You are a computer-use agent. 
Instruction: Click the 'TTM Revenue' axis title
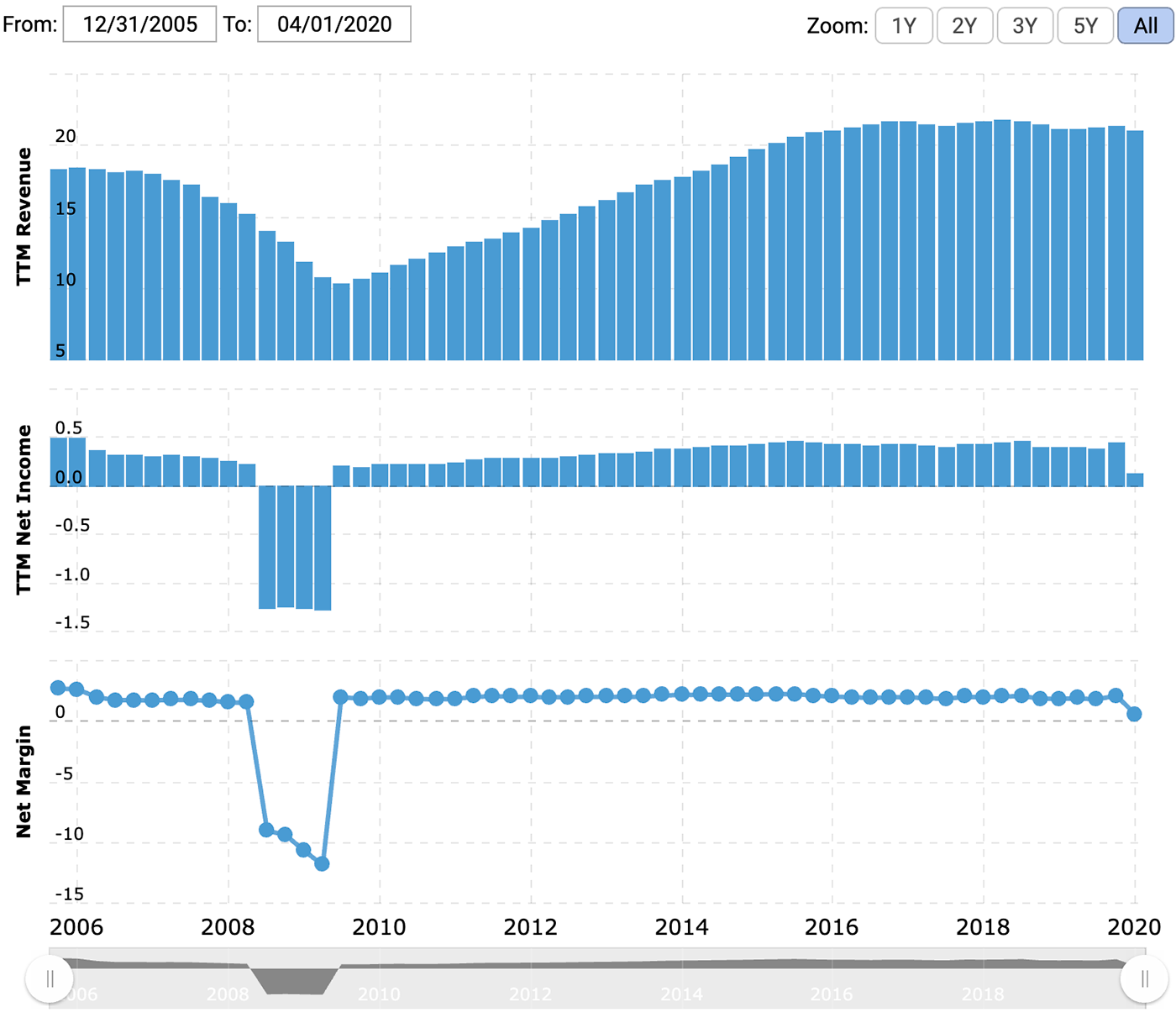pyautogui.click(x=24, y=217)
